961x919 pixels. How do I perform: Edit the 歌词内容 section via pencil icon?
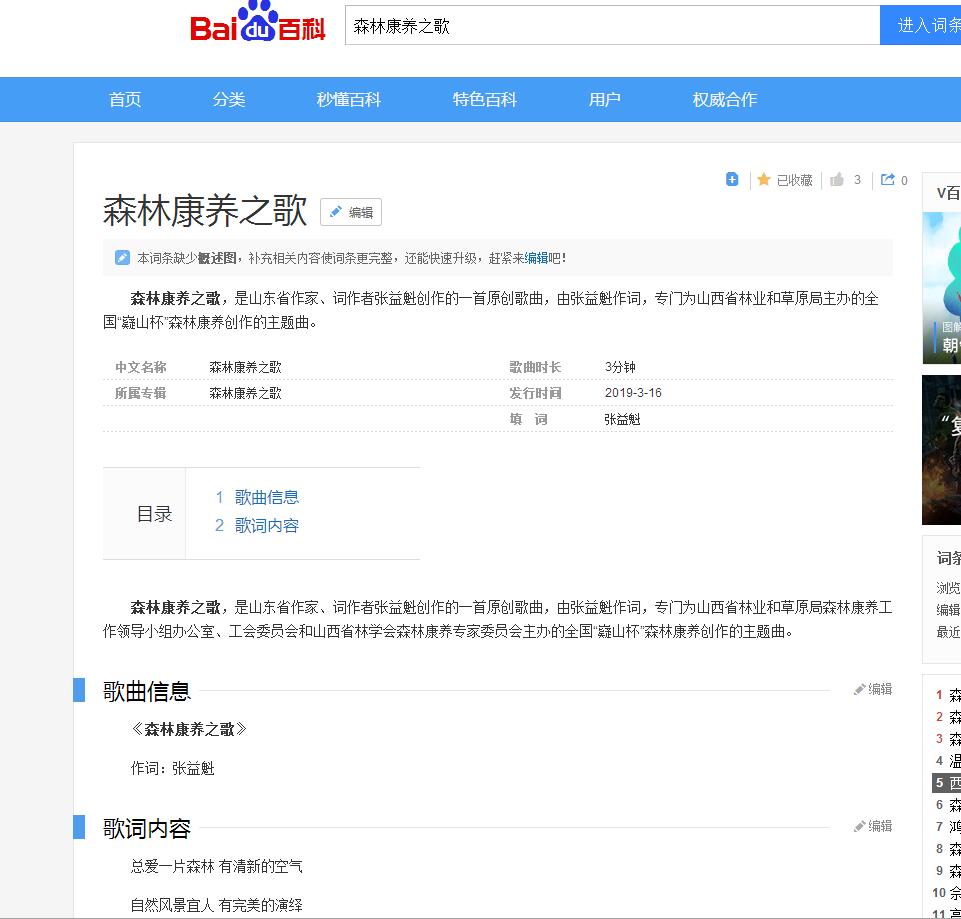(860, 826)
